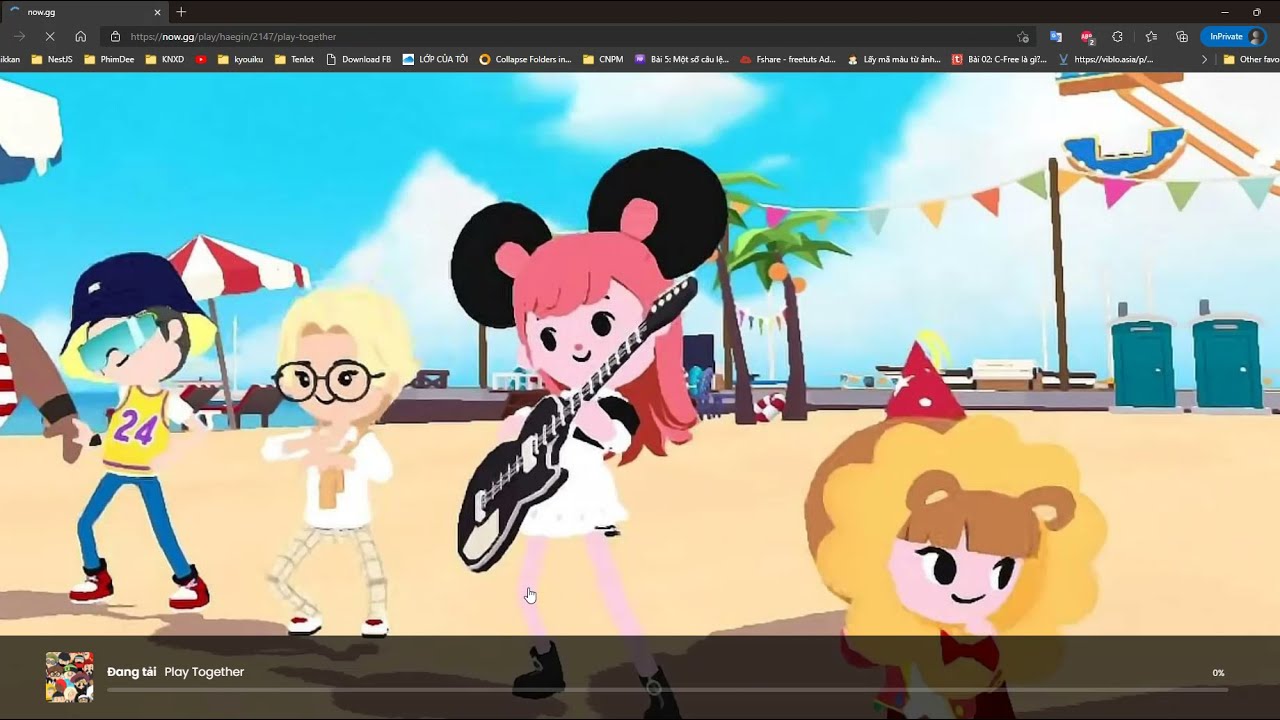Open the Bài 02: C-Free là gì bookmark
The height and width of the screenshot is (720, 1280).
coord(999,59)
